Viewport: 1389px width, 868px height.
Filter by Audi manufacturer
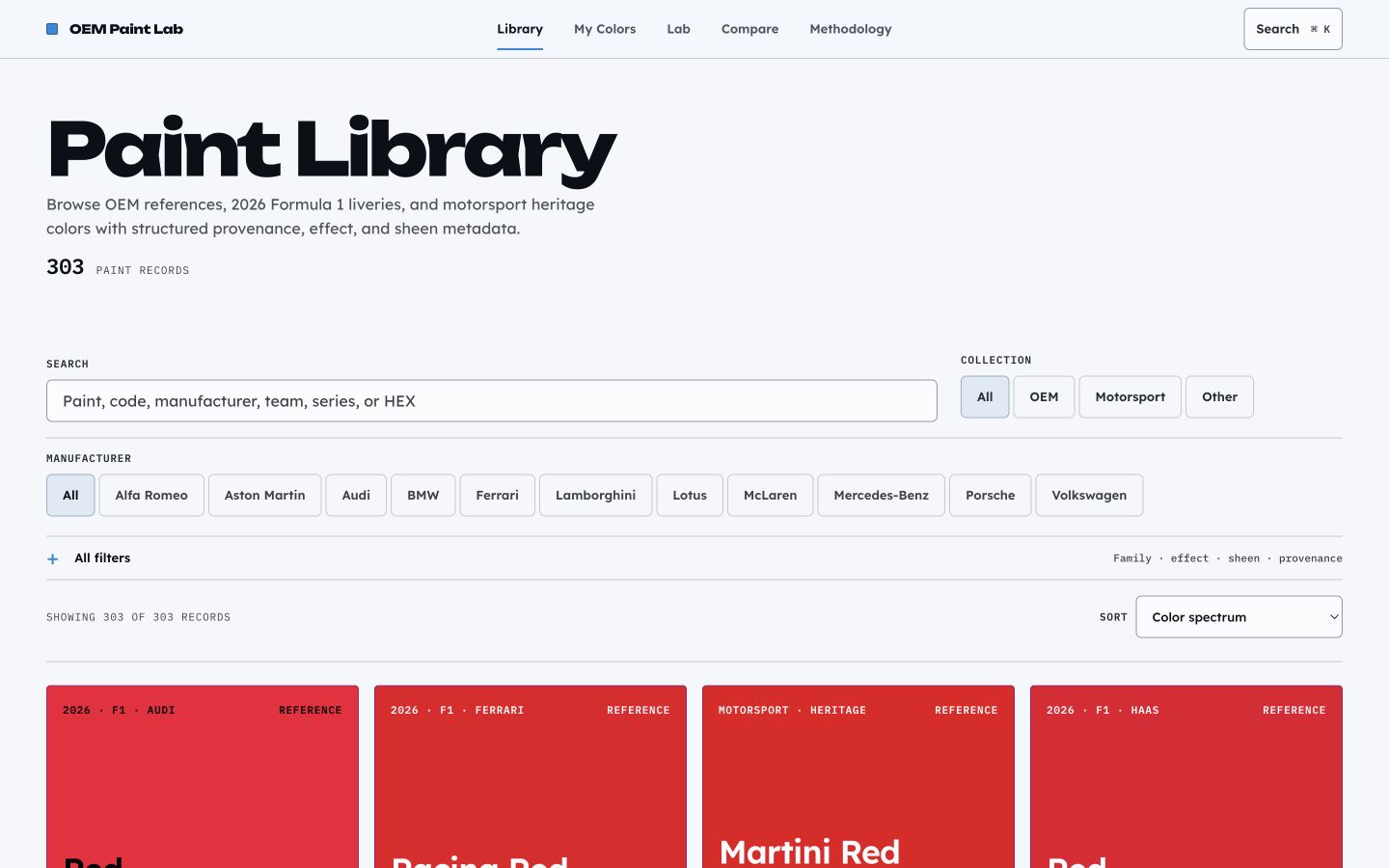pos(356,495)
